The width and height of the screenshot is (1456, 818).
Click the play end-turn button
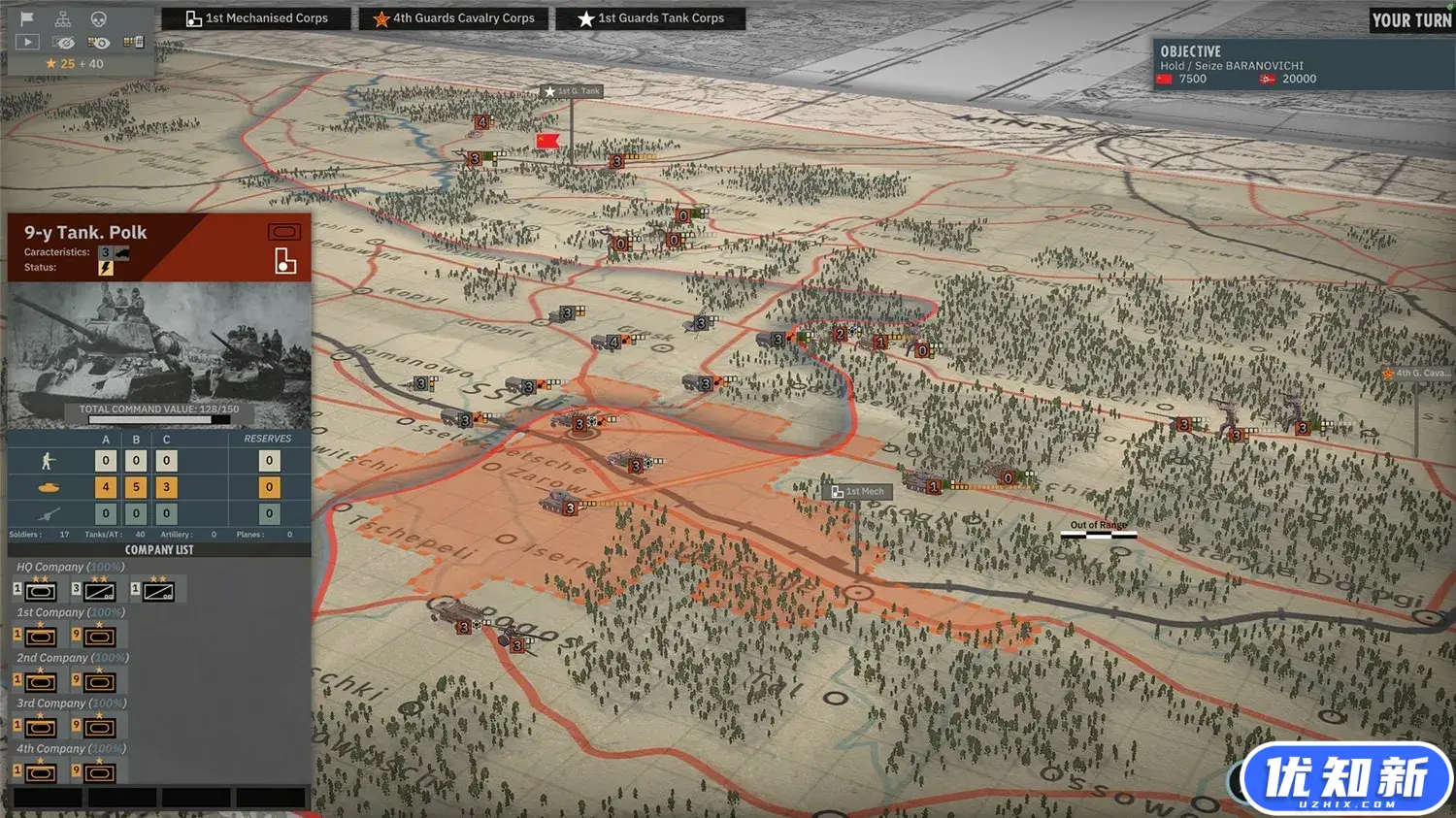[x=27, y=42]
